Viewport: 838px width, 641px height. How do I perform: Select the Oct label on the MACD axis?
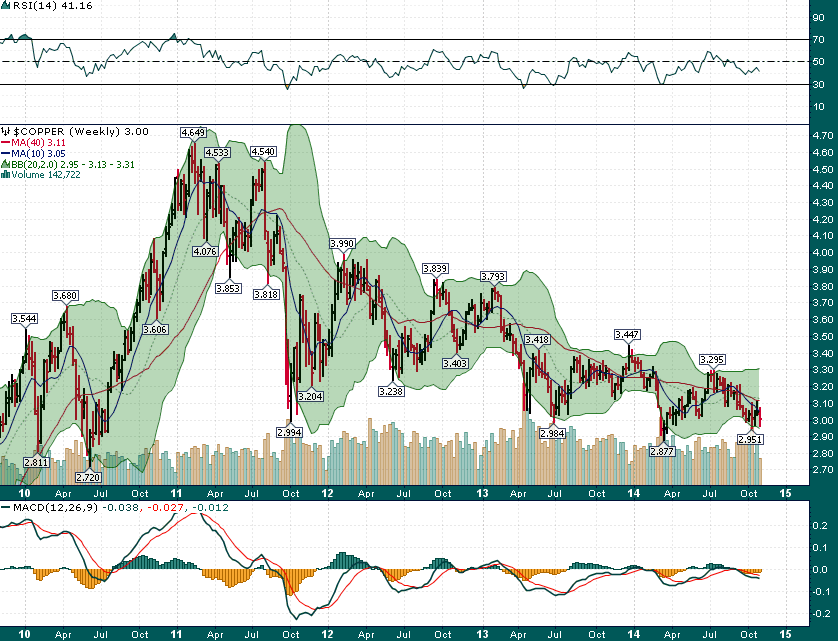tap(750, 634)
